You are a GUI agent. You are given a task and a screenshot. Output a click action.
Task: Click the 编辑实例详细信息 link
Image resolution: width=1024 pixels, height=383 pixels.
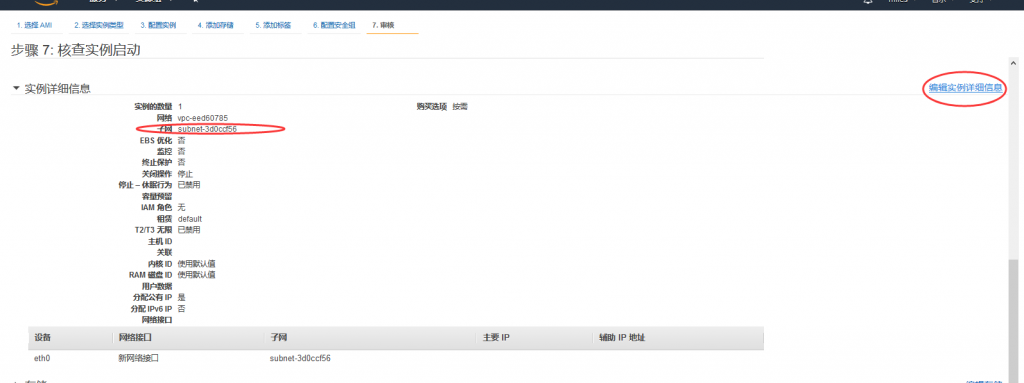point(965,87)
